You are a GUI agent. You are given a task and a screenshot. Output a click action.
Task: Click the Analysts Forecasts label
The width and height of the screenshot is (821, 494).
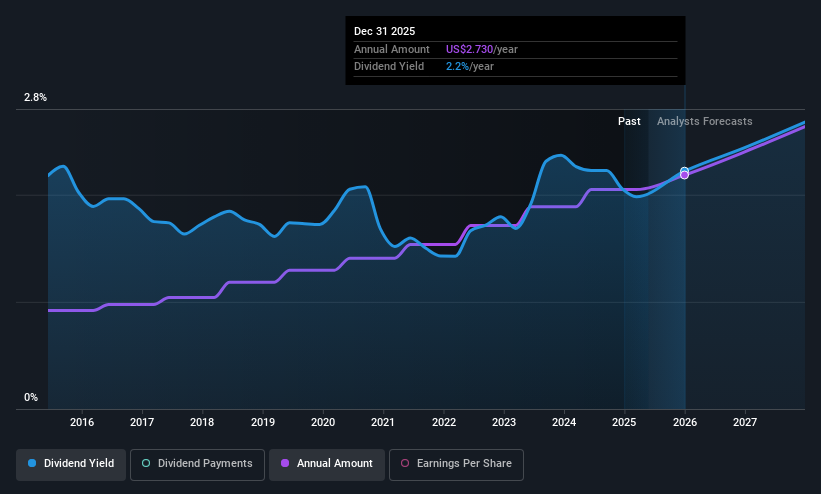coord(704,122)
